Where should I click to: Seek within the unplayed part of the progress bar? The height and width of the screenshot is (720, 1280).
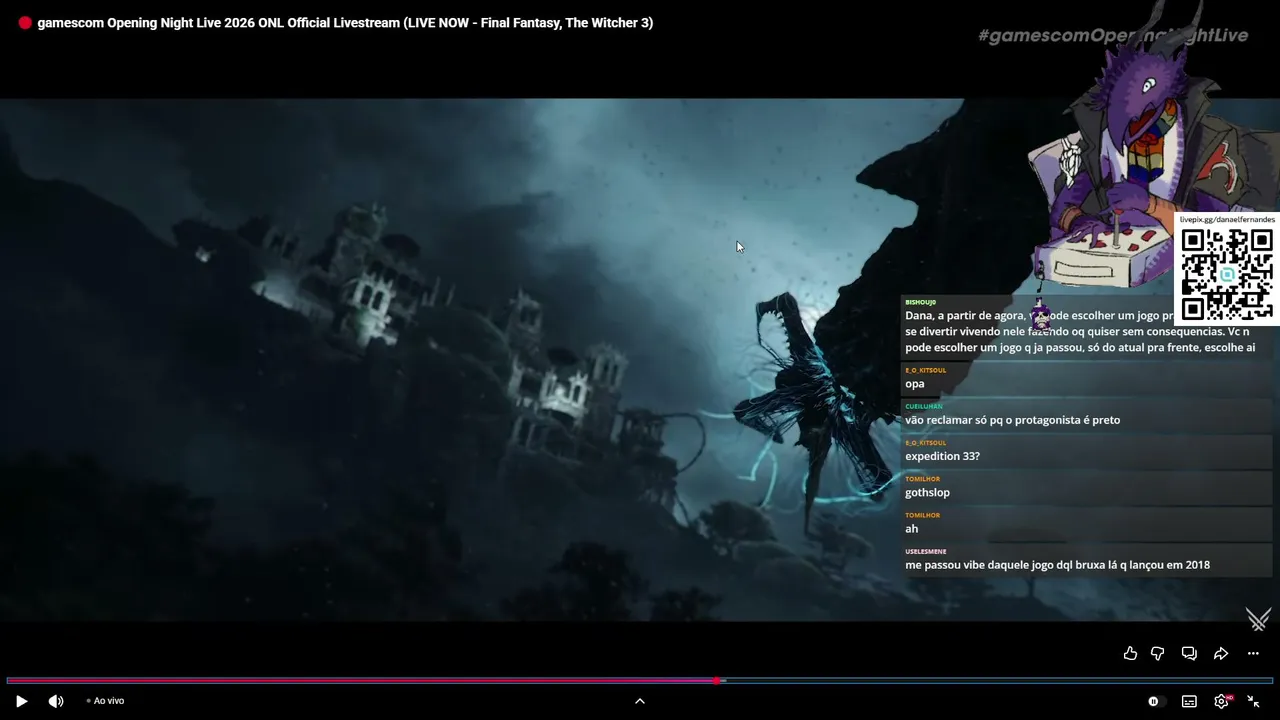tap(998, 681)
